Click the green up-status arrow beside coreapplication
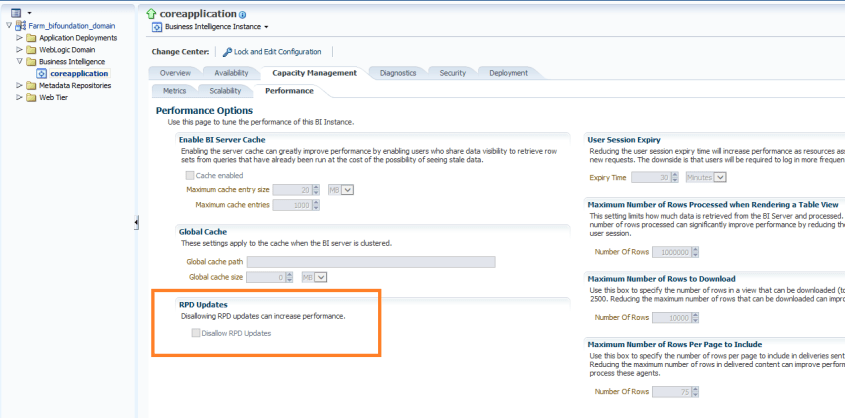845x418 pixels. pyautogui.click(x=152, y=14)
